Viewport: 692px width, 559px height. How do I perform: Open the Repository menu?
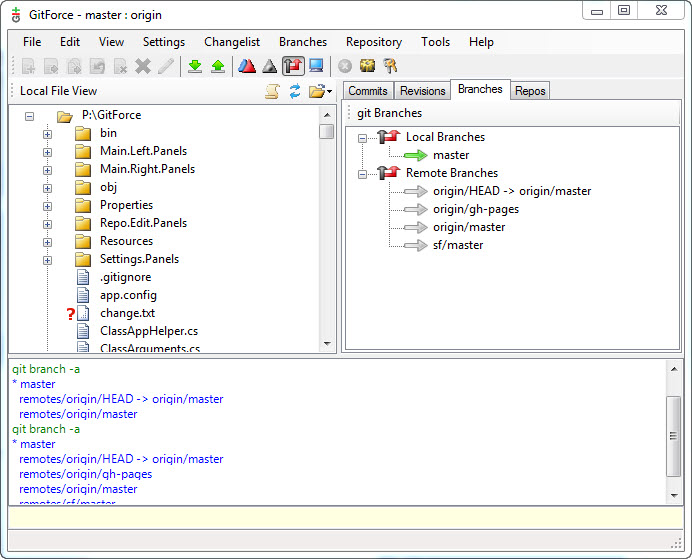tap(374, 42)
